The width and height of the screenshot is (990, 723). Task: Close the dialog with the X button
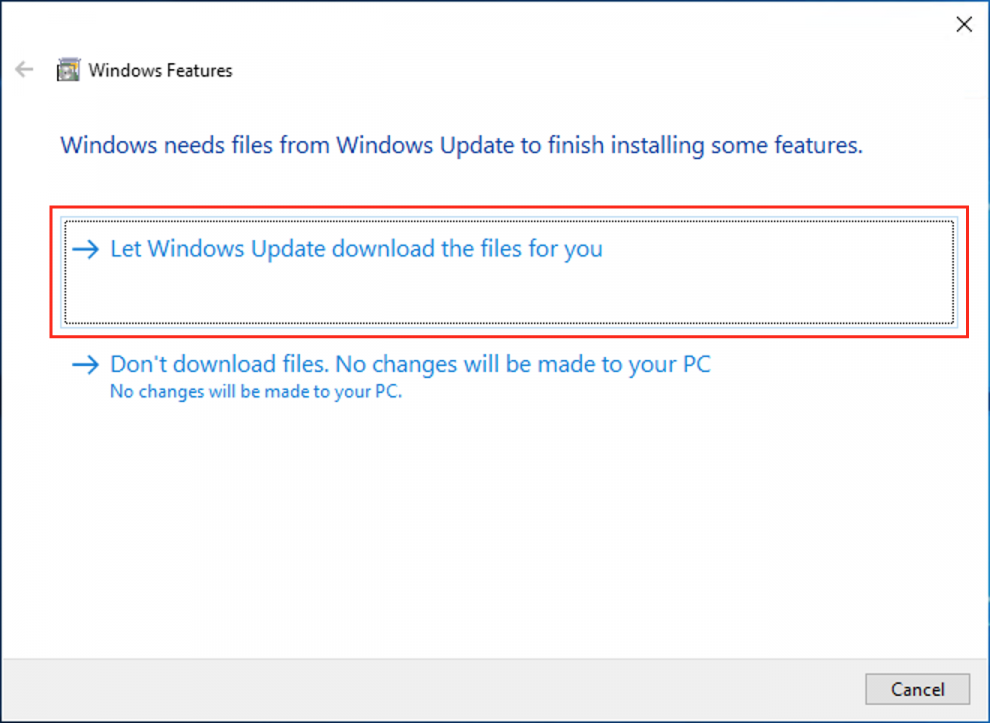(964, 25)
